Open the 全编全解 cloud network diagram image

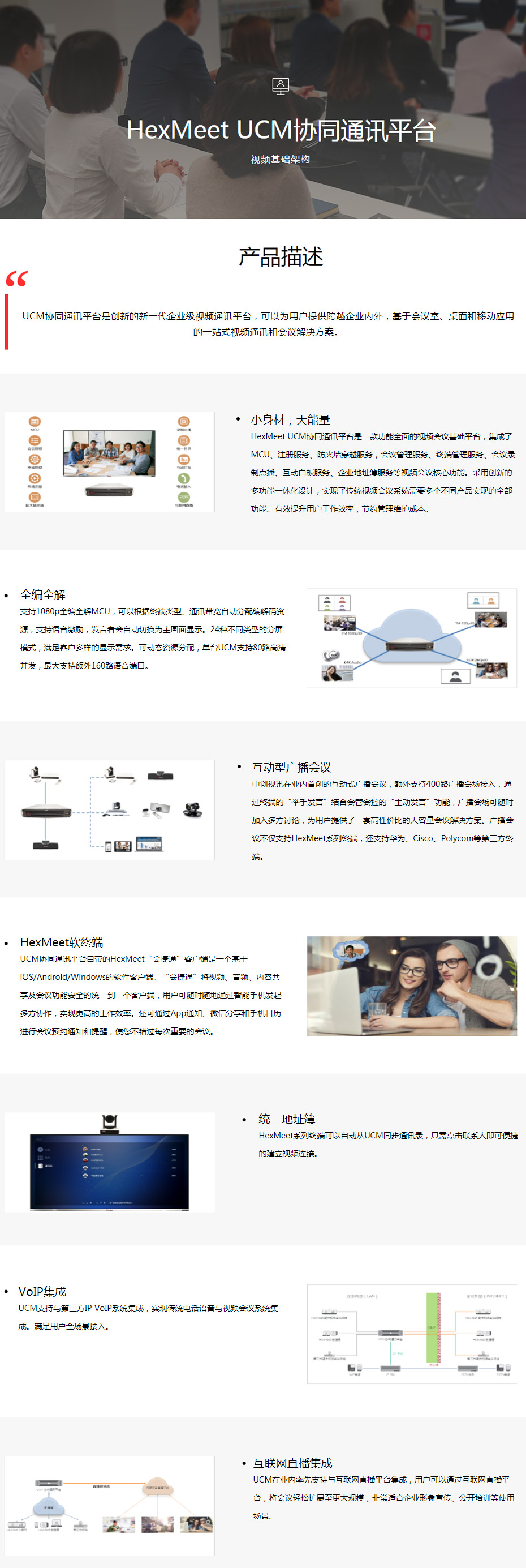pyautogui.click(x=412, y=638)
